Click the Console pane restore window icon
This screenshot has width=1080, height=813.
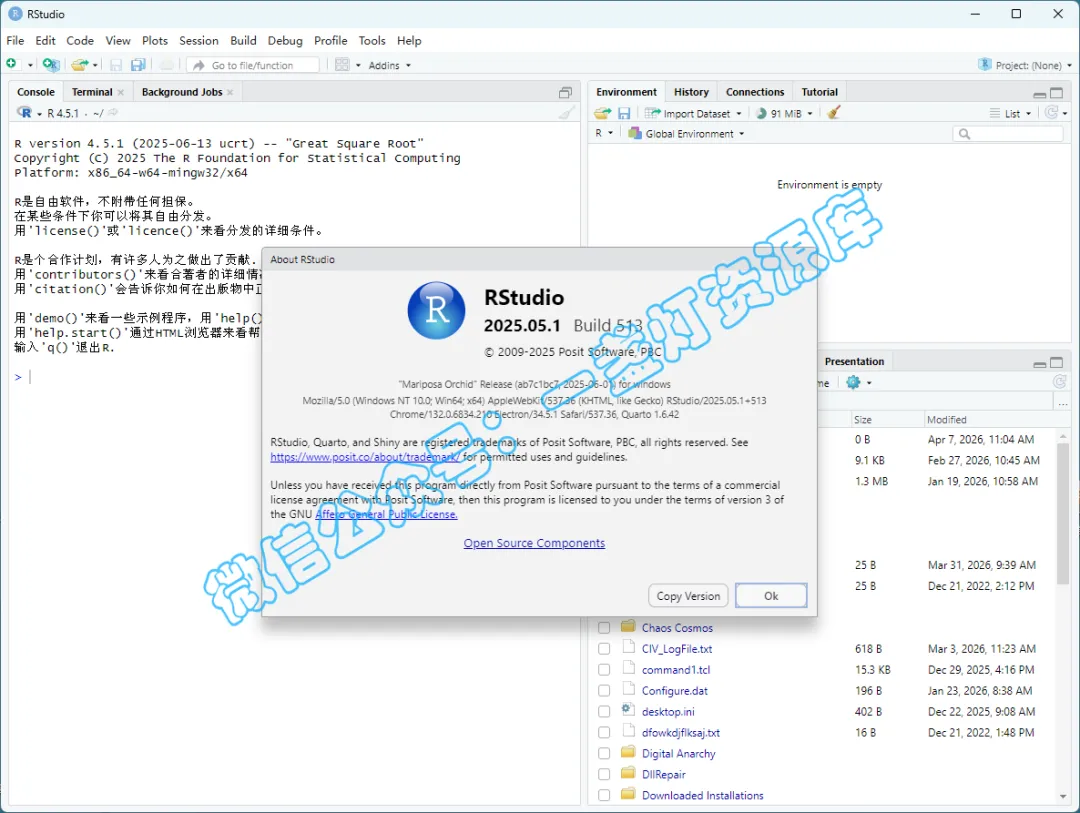tap(565, 92)
